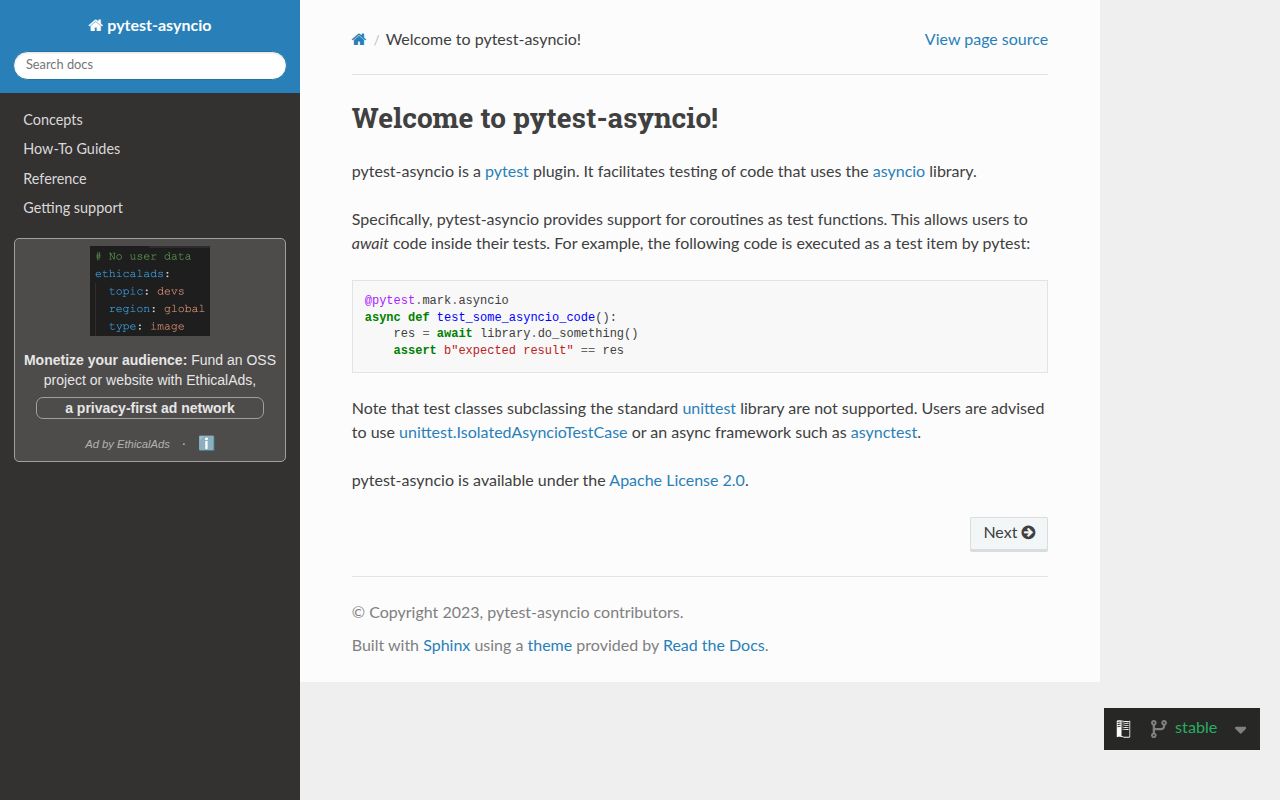Click the 'a privacy-first ad network' button
1280x800 pixels.
point(150,408)
